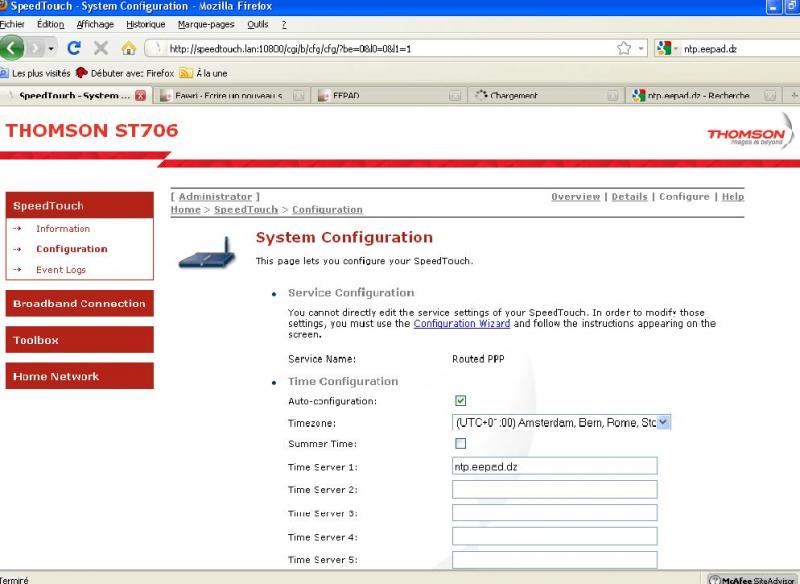
Task: Open the ? help menu
Action: [x=284, y=24]
